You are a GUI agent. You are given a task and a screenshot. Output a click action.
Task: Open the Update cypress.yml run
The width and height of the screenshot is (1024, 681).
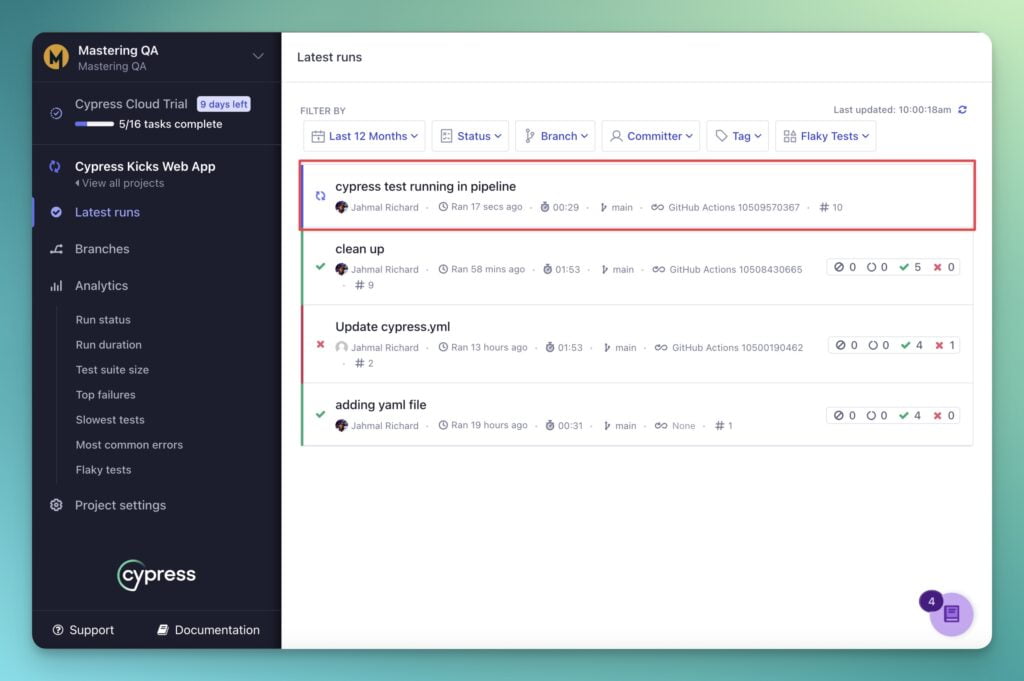pos(392,327)
